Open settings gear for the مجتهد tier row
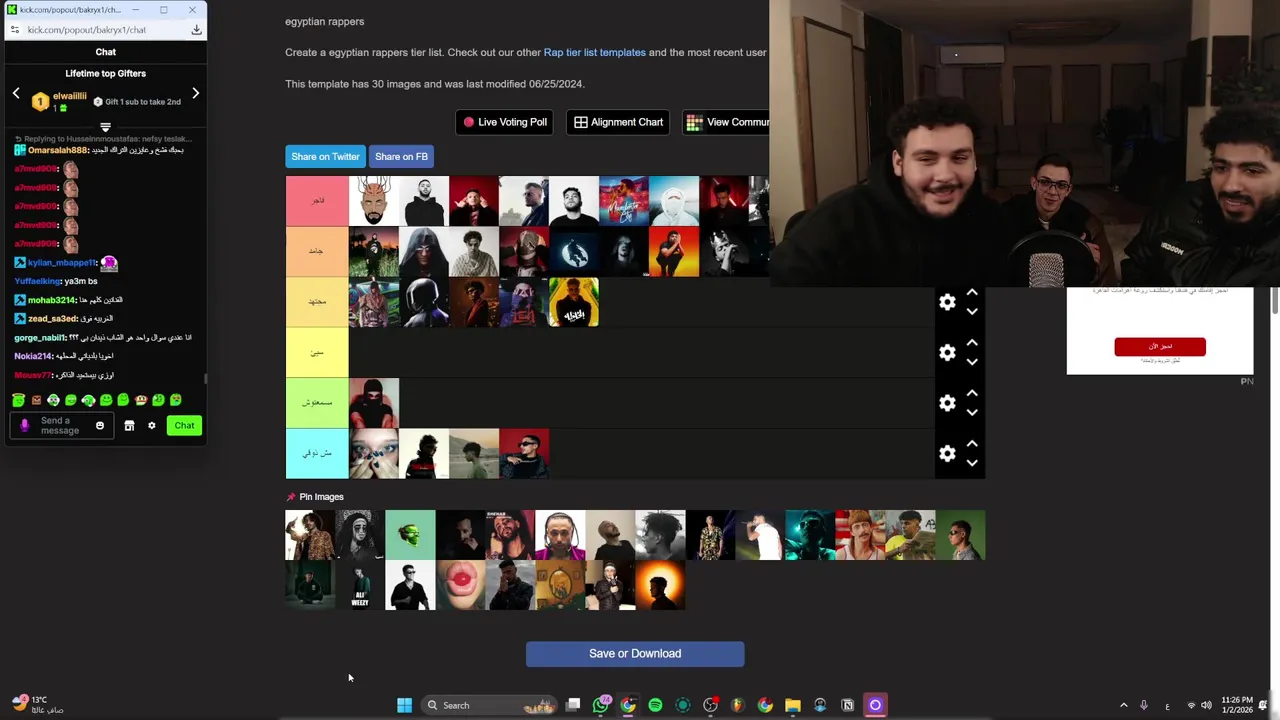 [x=947, y=302]
